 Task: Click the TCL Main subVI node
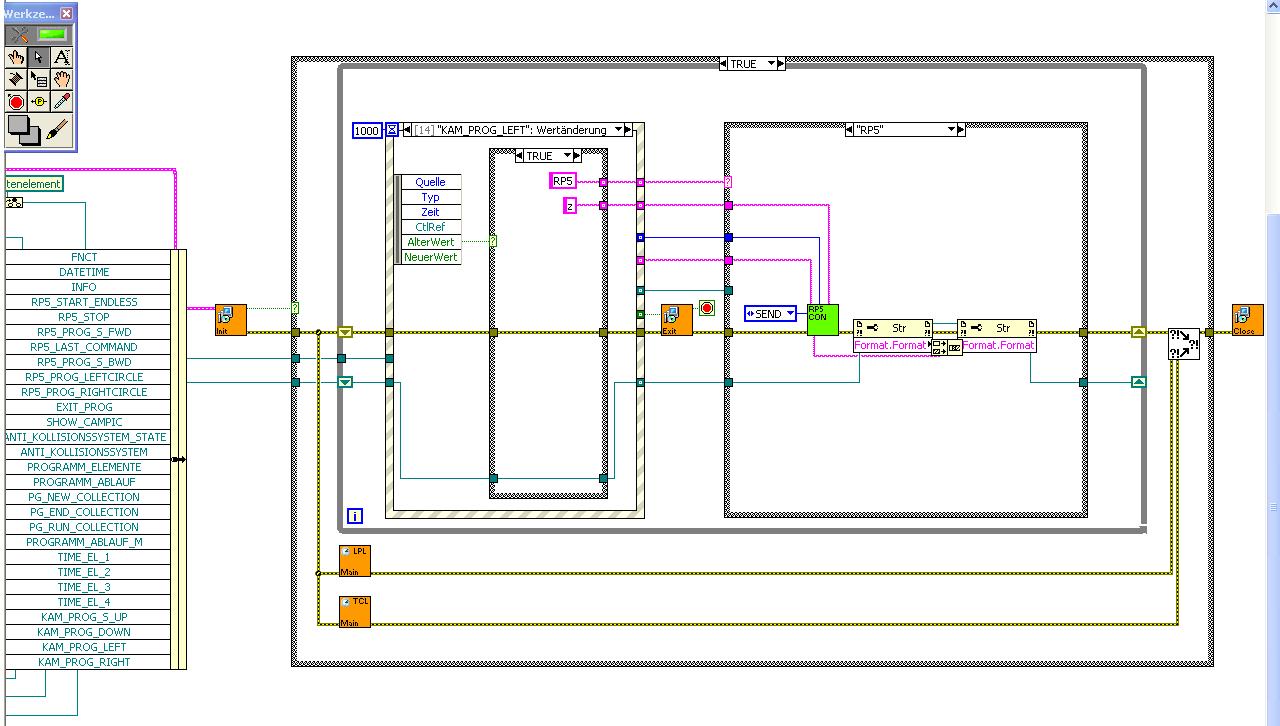pos(355,611)
